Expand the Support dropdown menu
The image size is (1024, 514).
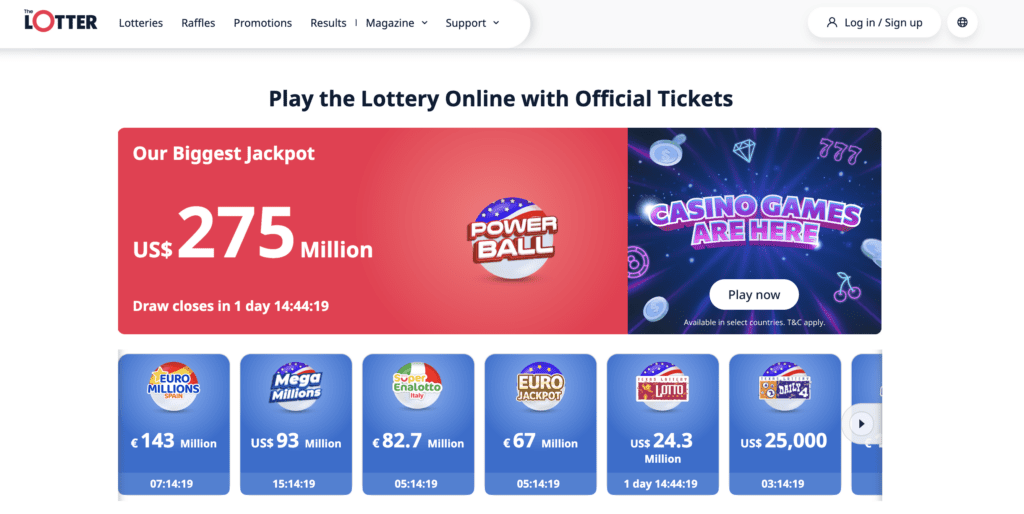click(x=472, y=23)
